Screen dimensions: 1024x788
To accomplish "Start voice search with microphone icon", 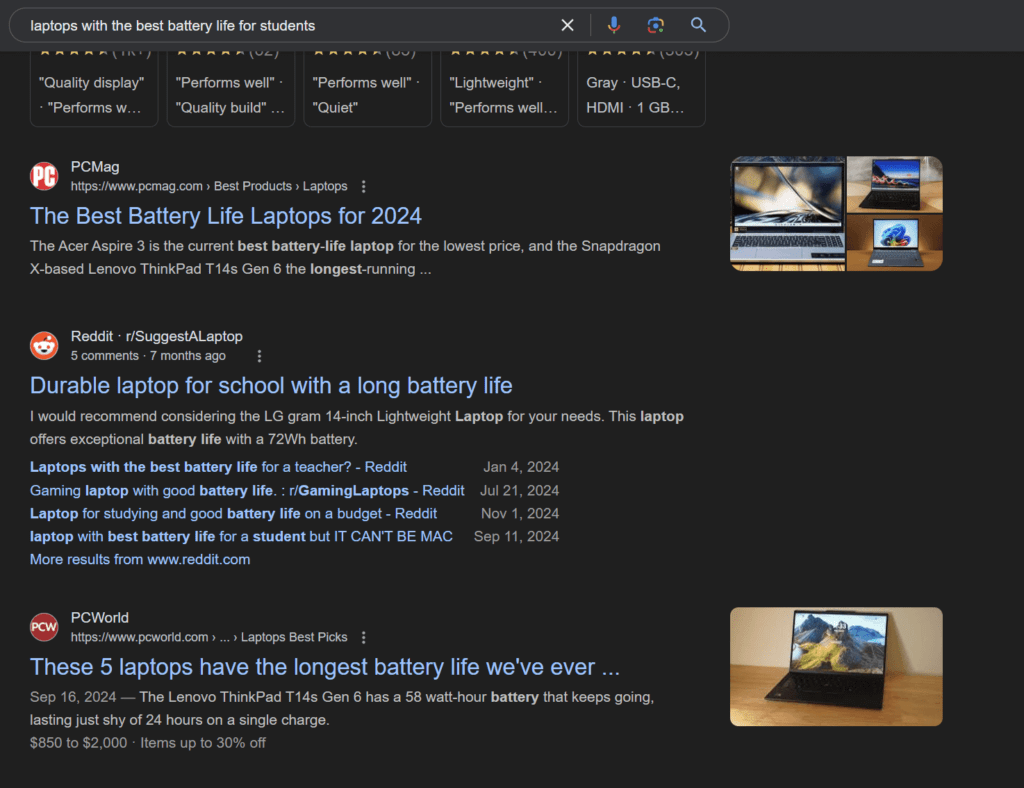I will pos(614,25).
